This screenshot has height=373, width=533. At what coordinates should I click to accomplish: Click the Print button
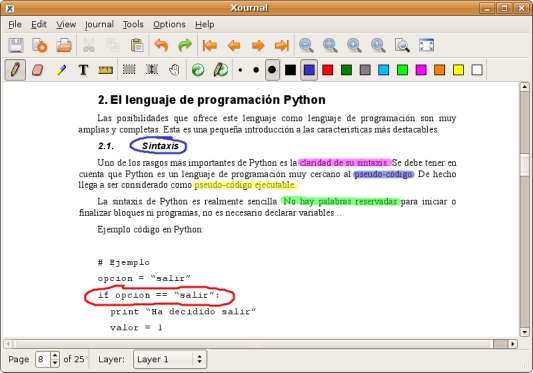64,45
